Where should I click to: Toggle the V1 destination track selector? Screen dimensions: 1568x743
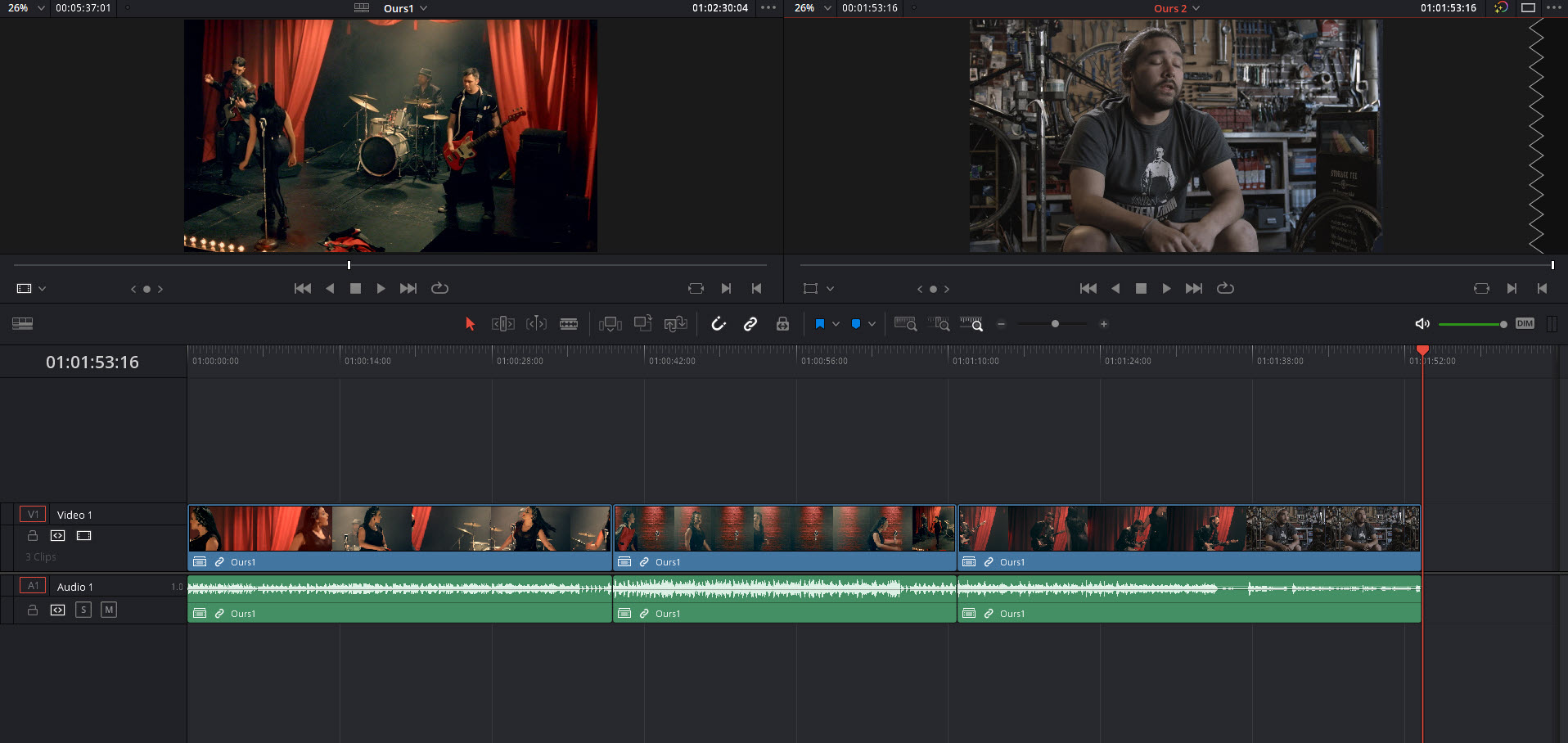point(33,515)
